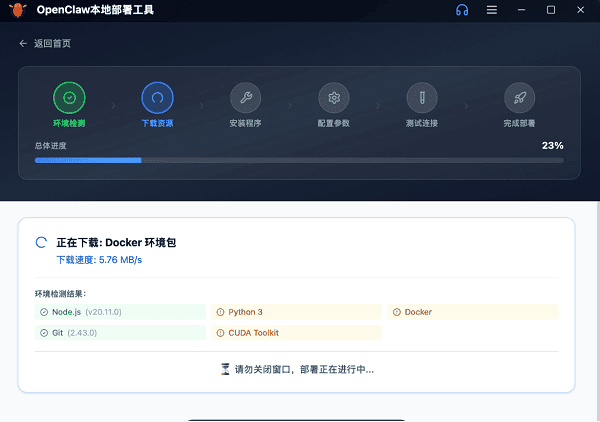Open the hamburger menu in title bar
The image size is (600, 422).
pos(491,10)
